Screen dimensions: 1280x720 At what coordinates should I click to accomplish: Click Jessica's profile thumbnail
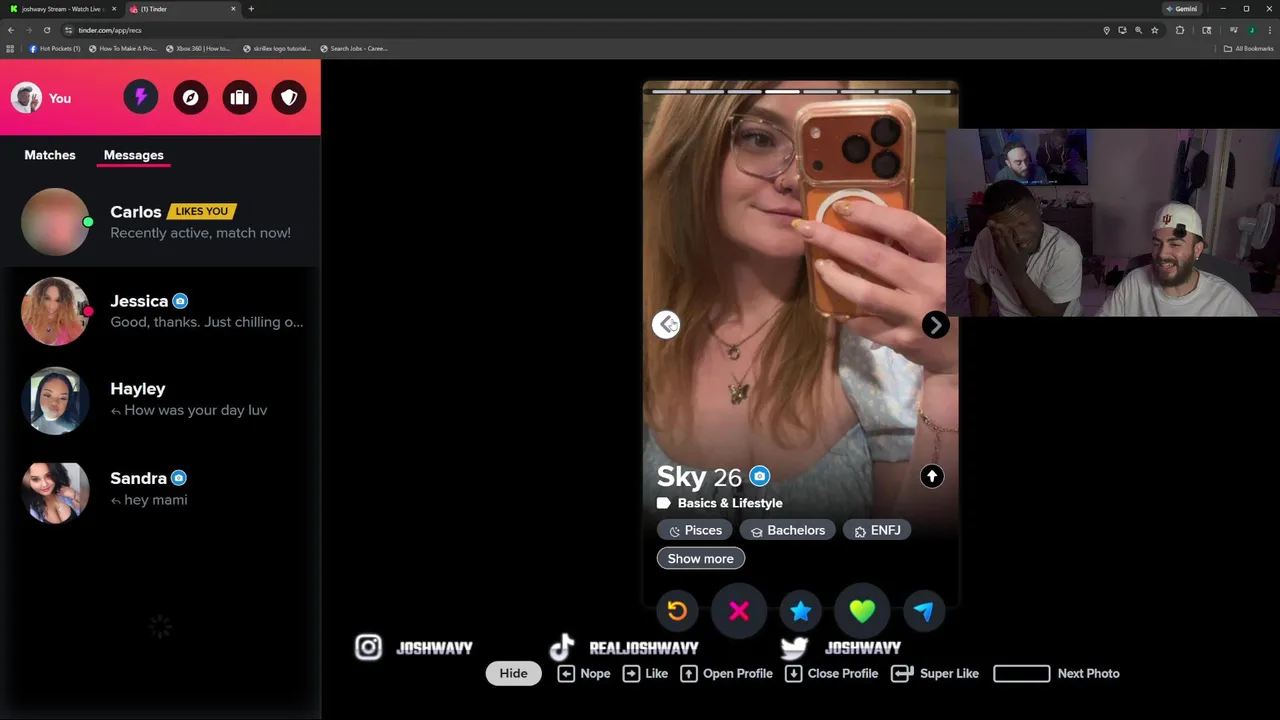click(55, 311)
